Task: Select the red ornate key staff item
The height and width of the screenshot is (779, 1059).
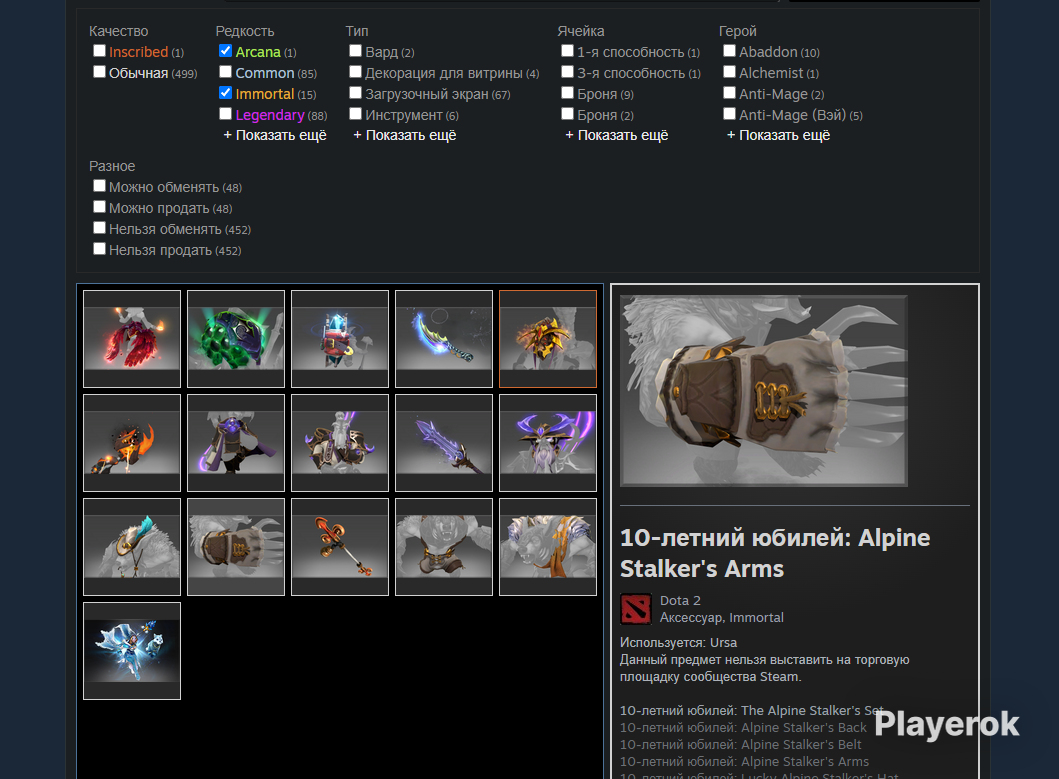Action: point(340,547)
